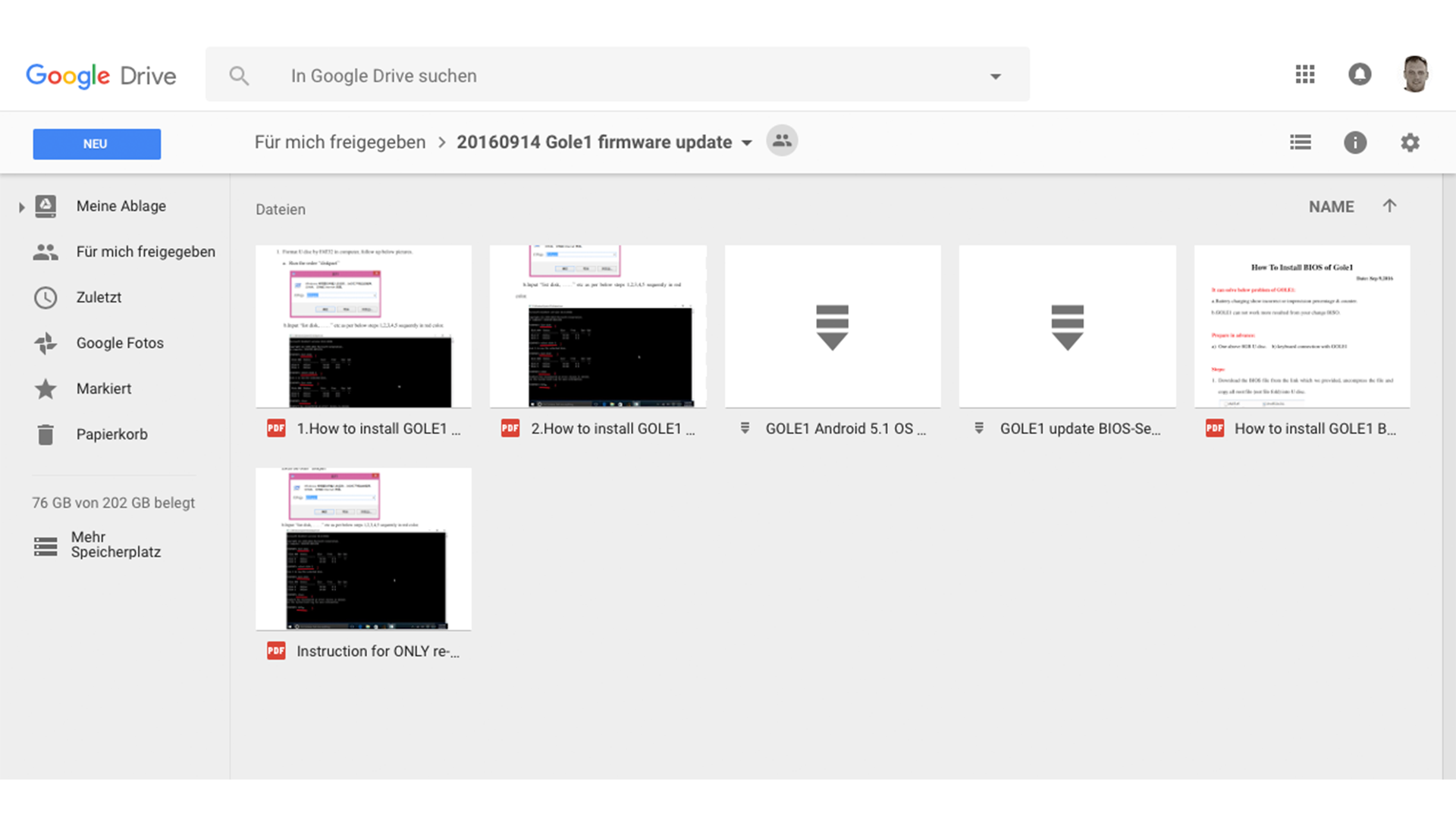Screen dimensions: 1456x819
Task: Select GOLE1 update BIOS-Se... file name
Action: coord(1080,428)
